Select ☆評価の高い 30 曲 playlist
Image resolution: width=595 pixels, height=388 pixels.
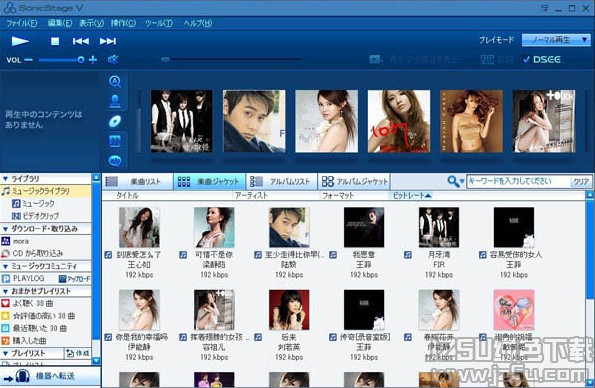click(x=38, y=315)
